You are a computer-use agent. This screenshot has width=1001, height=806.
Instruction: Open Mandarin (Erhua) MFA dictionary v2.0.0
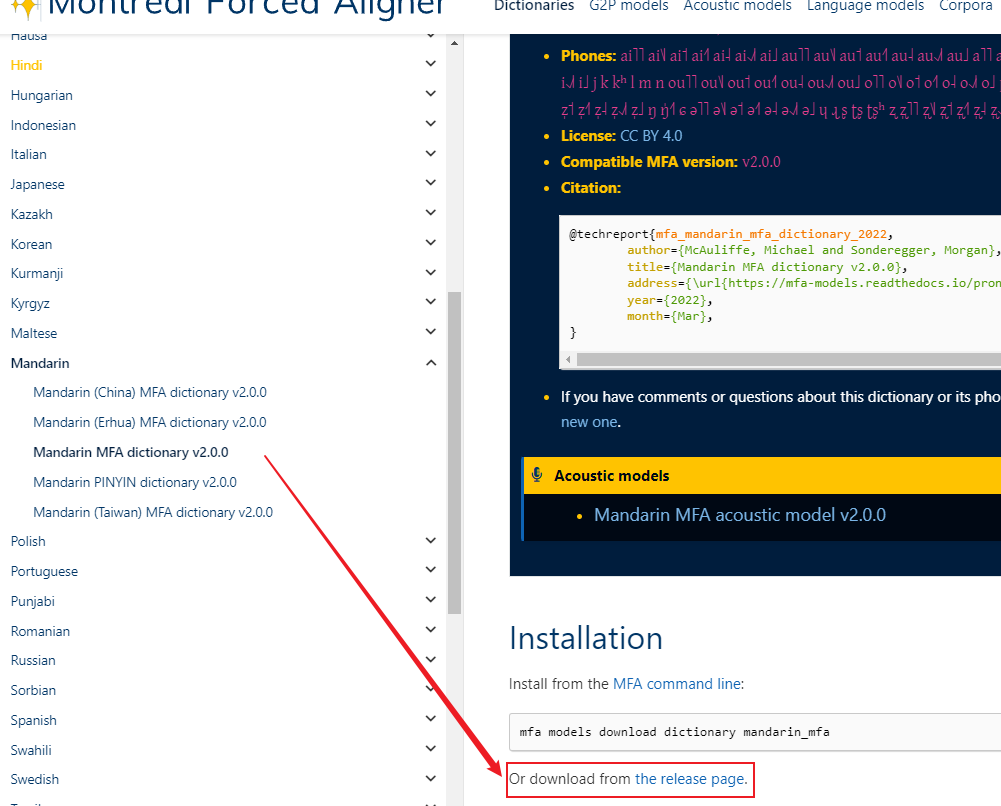(x=150, y=422)
